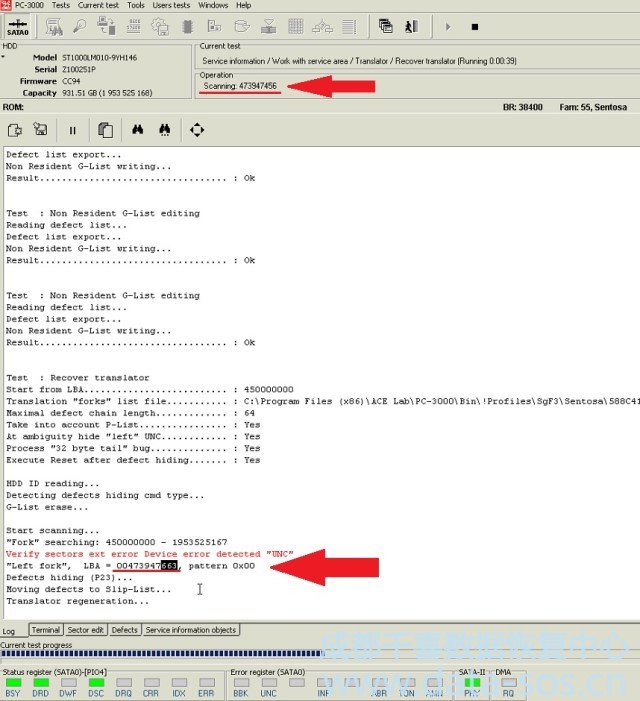Click the second binoculars find-next icon
This screenshot has width=640, height=701.
point(165,129)
